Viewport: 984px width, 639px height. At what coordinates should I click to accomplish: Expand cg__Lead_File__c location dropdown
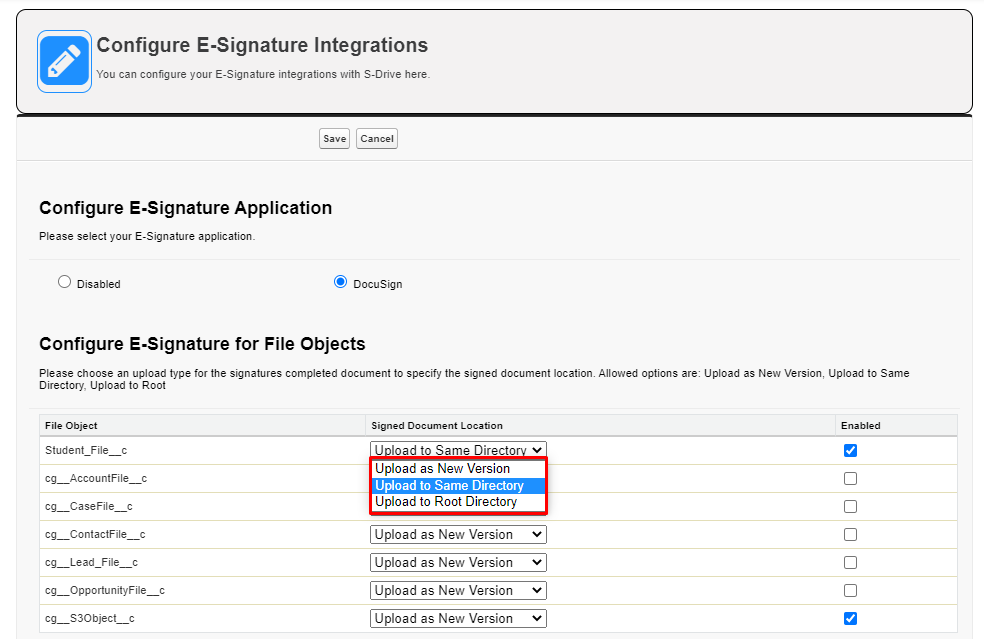[x=458, y=562]
